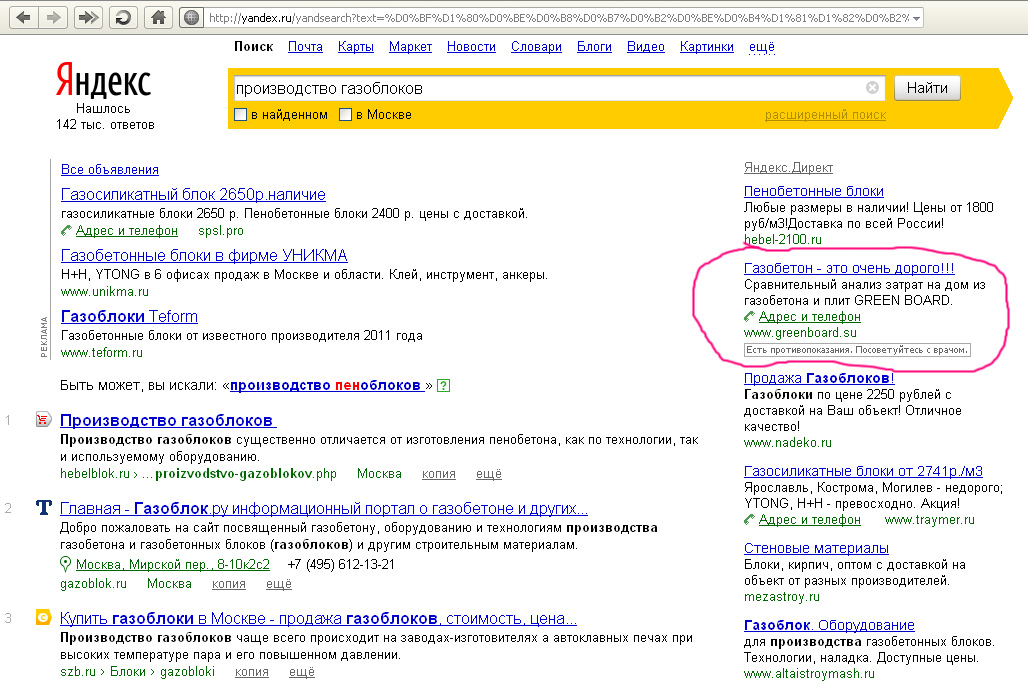Go back using the browser back arrow
Screen dimensions: 1028x690
coord(24,18)
